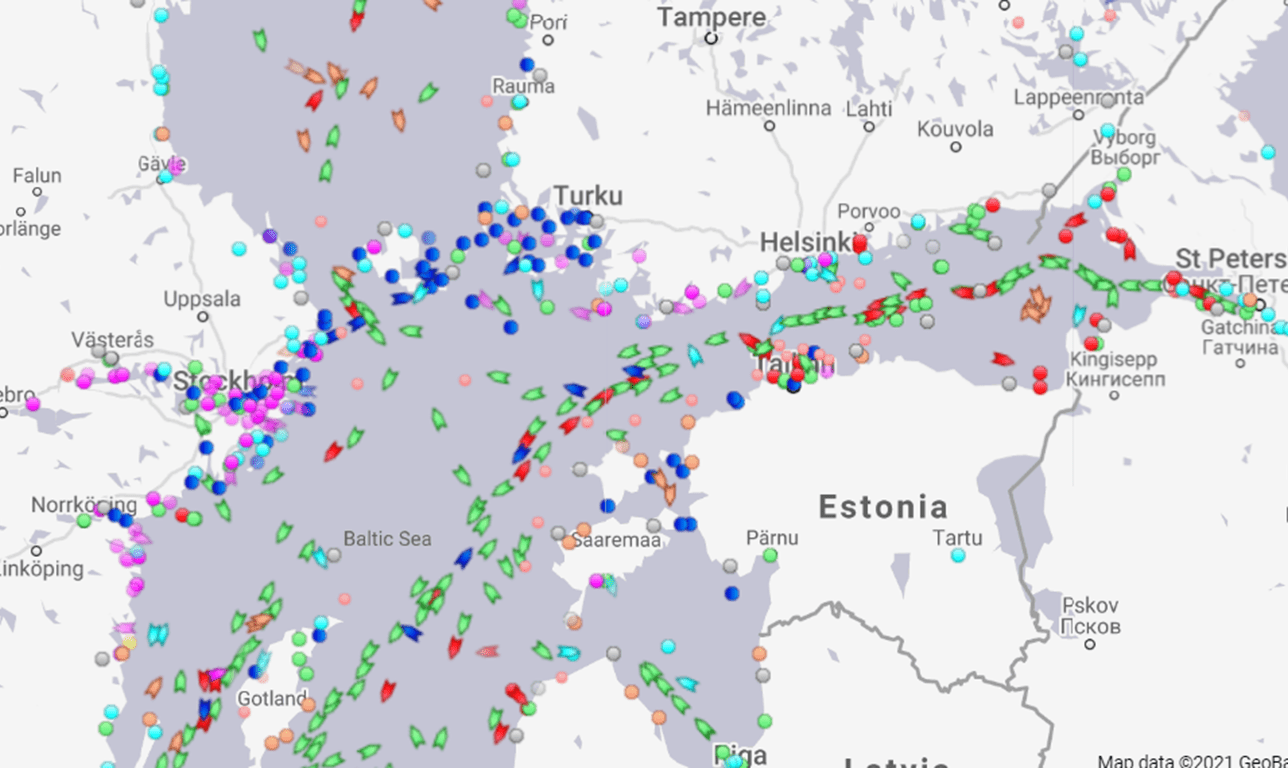Image resolution: width=1288 pixels, height=768 pixels.
Task: Click the Turku map label
Action: coord(588,195)
